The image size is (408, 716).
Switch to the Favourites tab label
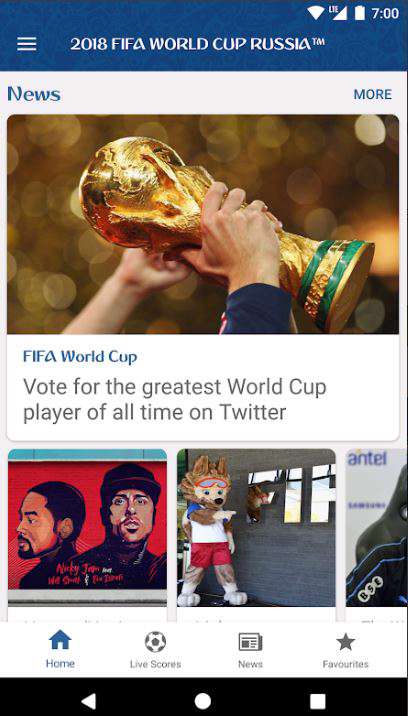tap(345, 664)
